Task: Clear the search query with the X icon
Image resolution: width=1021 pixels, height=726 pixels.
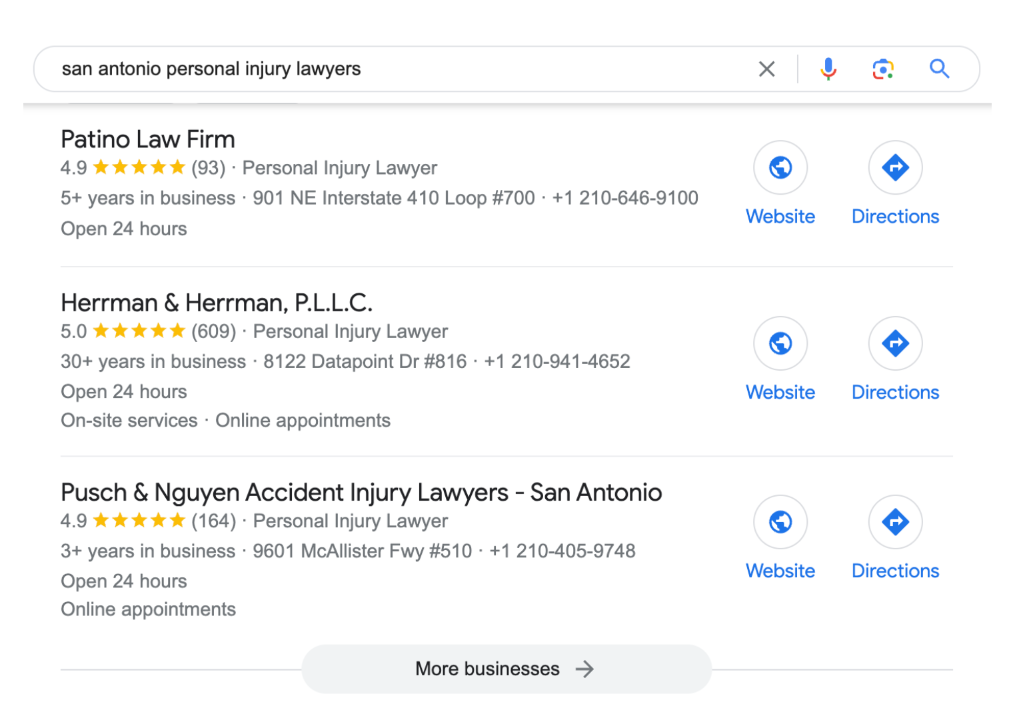Action: (x=766, y=69)
